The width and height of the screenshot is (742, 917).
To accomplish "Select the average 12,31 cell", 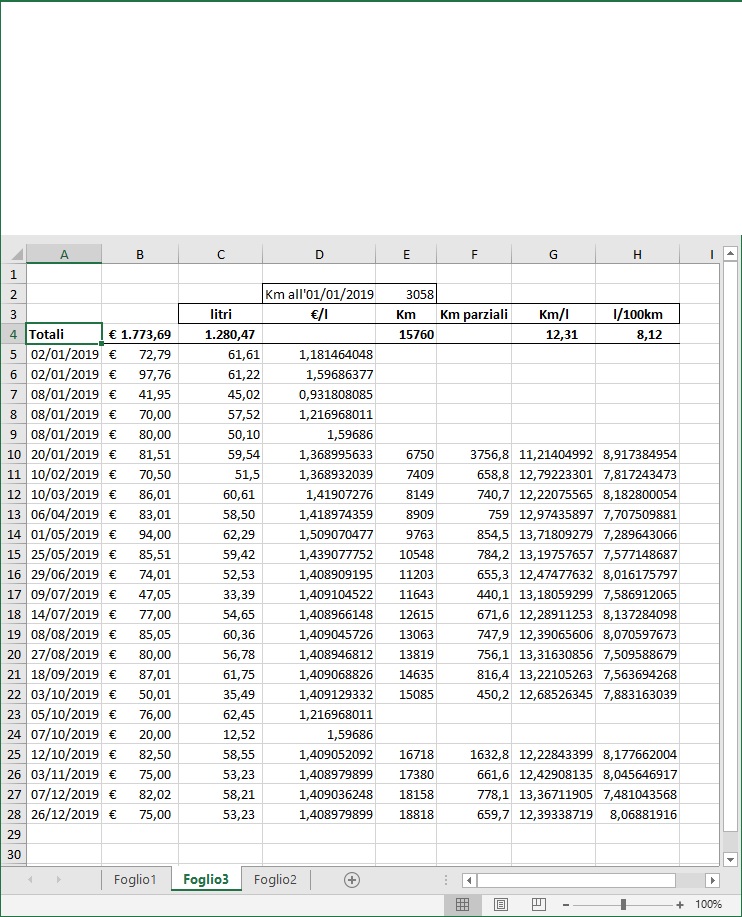I will pos(553,335).
